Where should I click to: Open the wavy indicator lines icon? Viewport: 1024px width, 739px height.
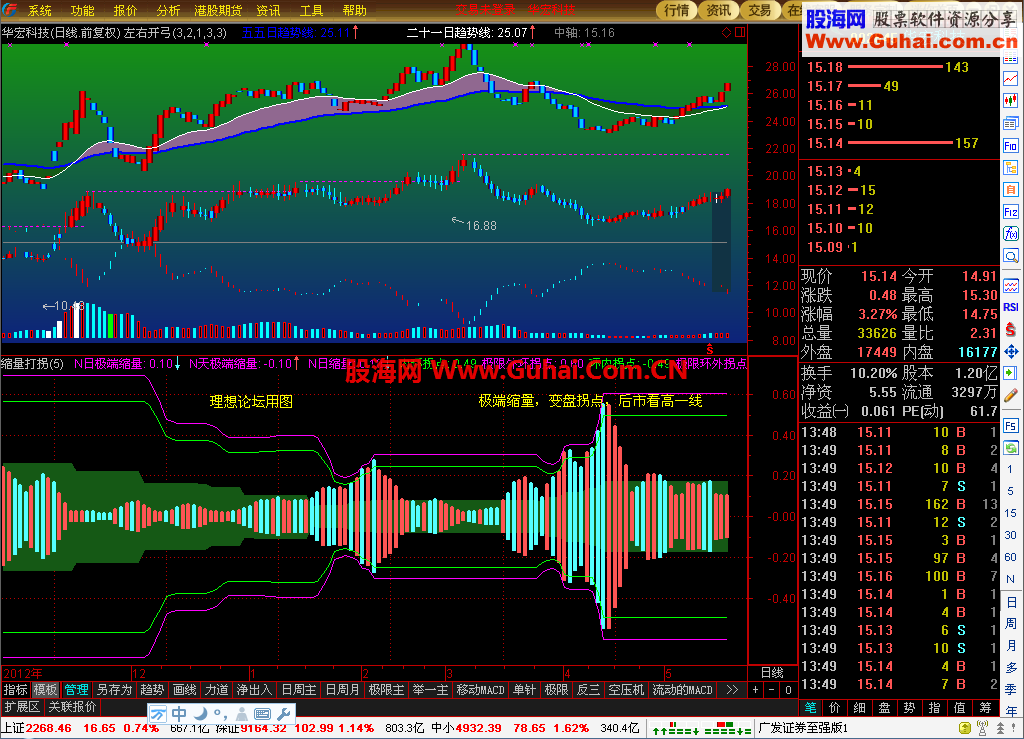tap(1011, 285)
